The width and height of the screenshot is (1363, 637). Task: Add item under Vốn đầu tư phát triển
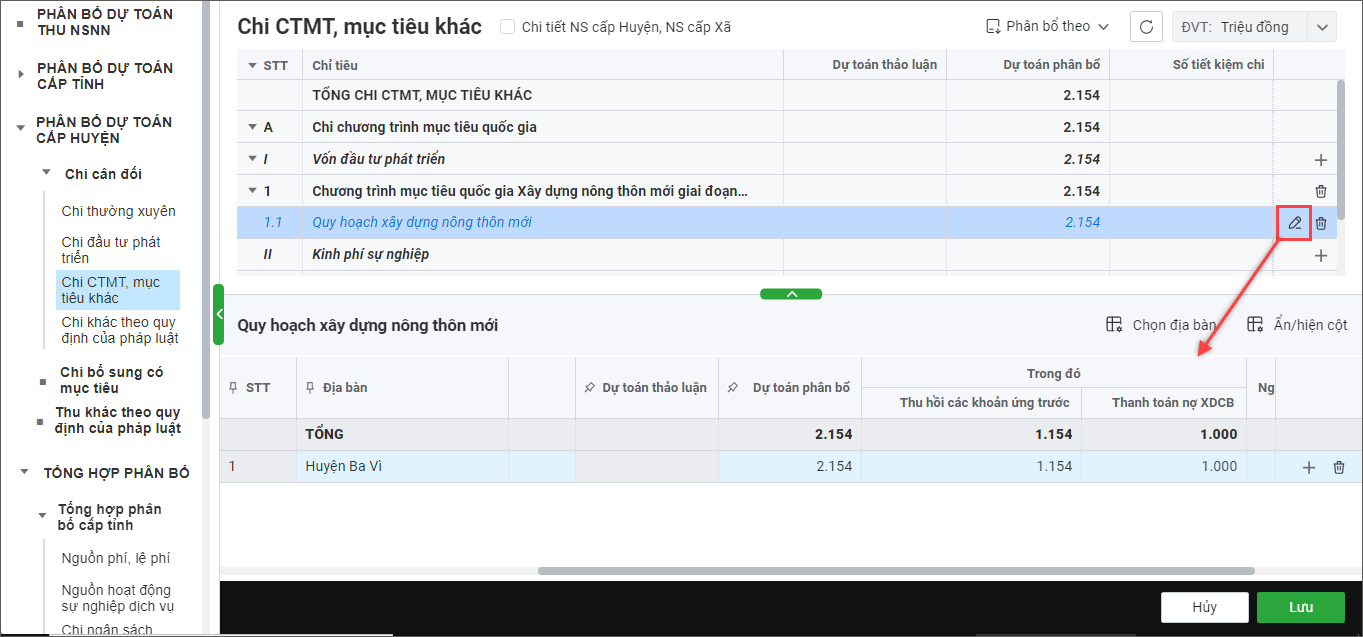point(1321,159)
